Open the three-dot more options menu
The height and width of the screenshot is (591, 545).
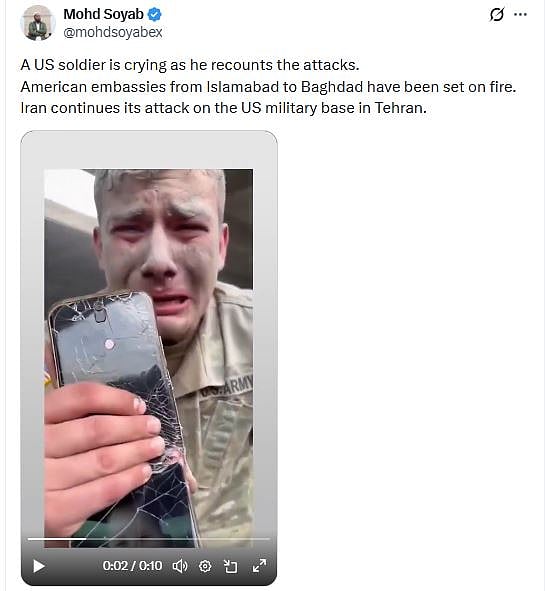point(521,14)
